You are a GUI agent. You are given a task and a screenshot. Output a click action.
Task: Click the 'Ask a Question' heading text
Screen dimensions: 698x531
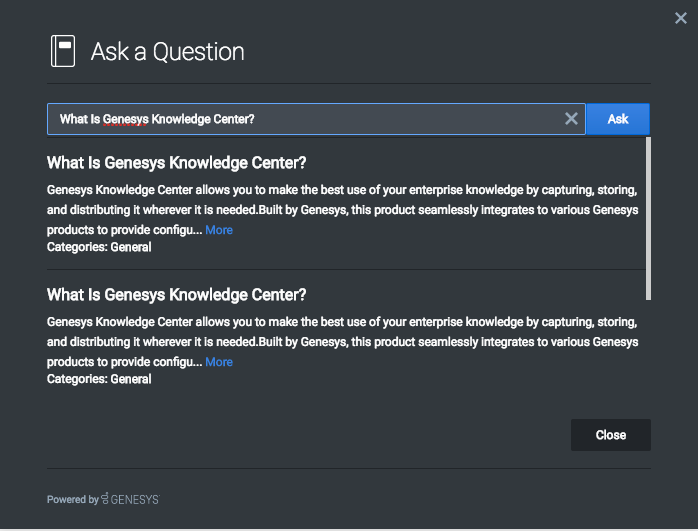click(x=167, y=52)
